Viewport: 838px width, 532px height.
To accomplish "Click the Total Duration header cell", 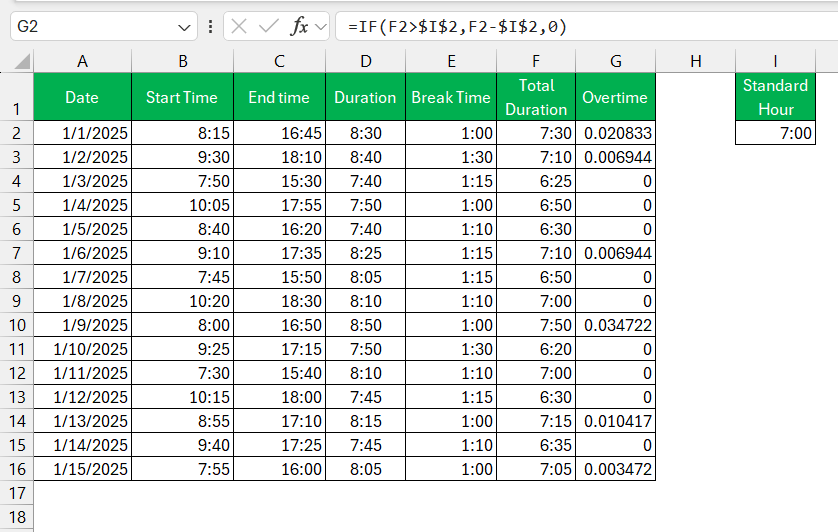I will pyautogui.click(x=536, y=97).
